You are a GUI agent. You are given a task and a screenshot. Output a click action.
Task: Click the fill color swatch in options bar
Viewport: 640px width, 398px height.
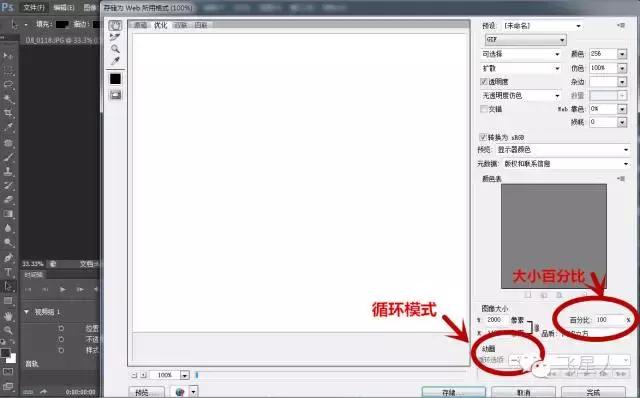pyautogui.click(x=62, y=24)
